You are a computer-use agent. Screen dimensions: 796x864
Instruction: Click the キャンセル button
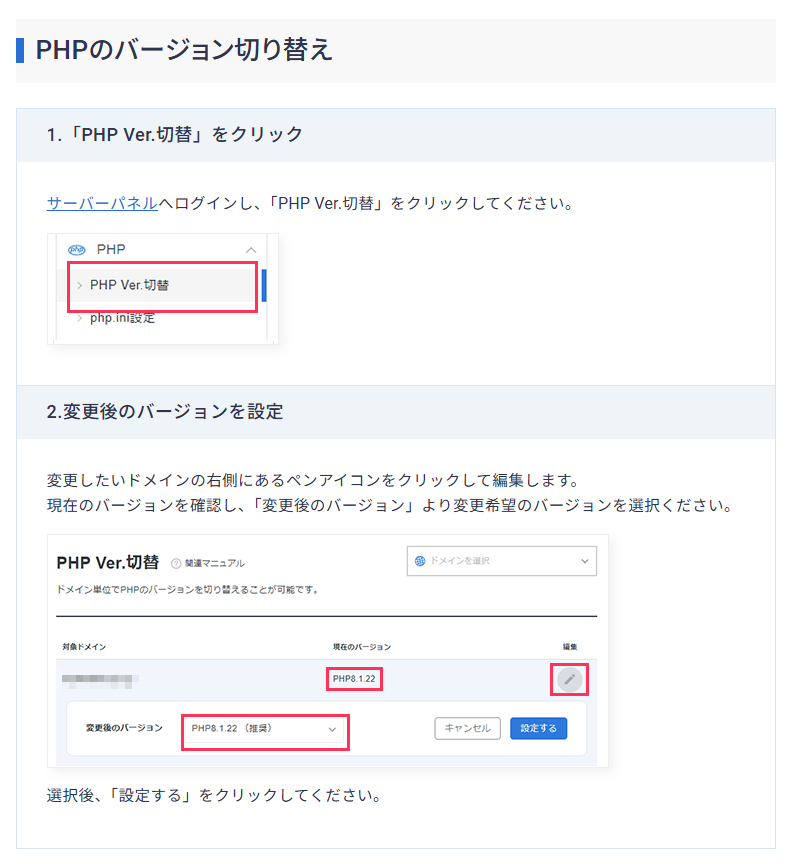pos(467,728)
